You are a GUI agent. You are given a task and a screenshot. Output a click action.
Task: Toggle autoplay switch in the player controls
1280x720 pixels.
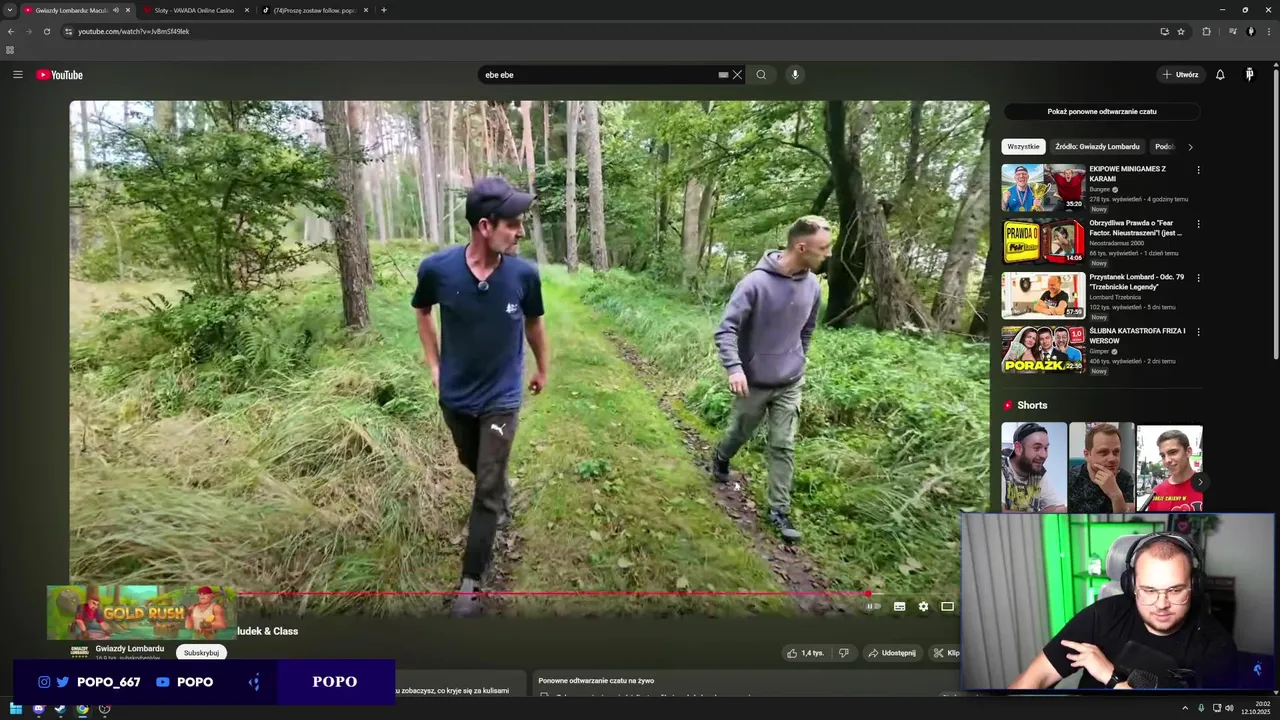tap(874, 606)
